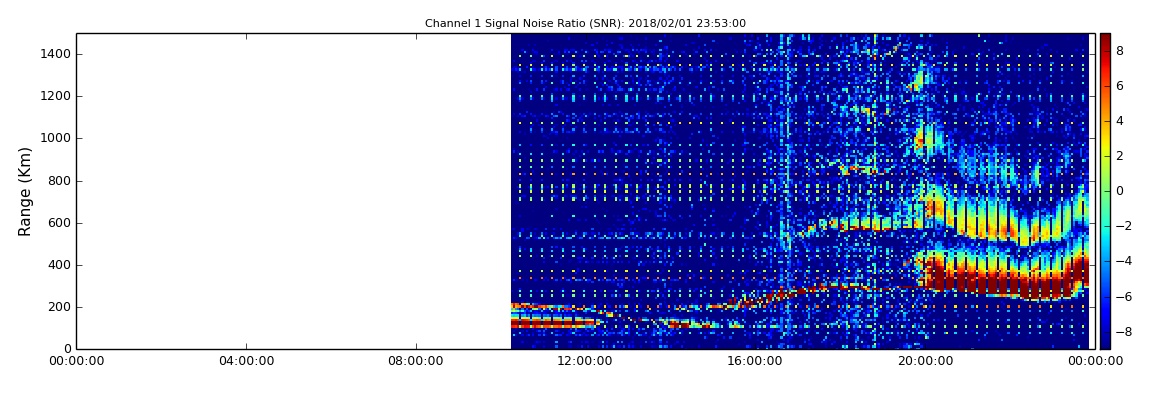1150x407 pixels.
Task: Click the colorbar tick label '4'
Action: (x=1120, y=121)
